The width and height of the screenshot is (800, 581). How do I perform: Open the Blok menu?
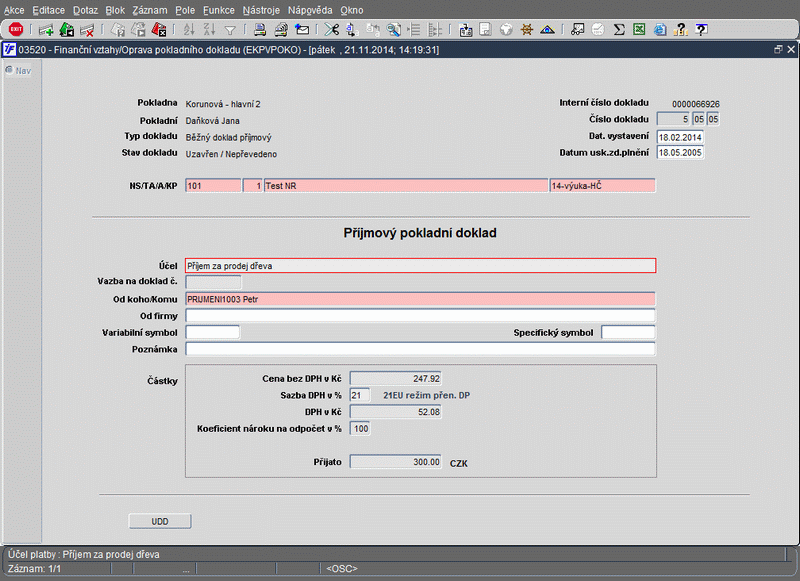[x=115, y=10]
